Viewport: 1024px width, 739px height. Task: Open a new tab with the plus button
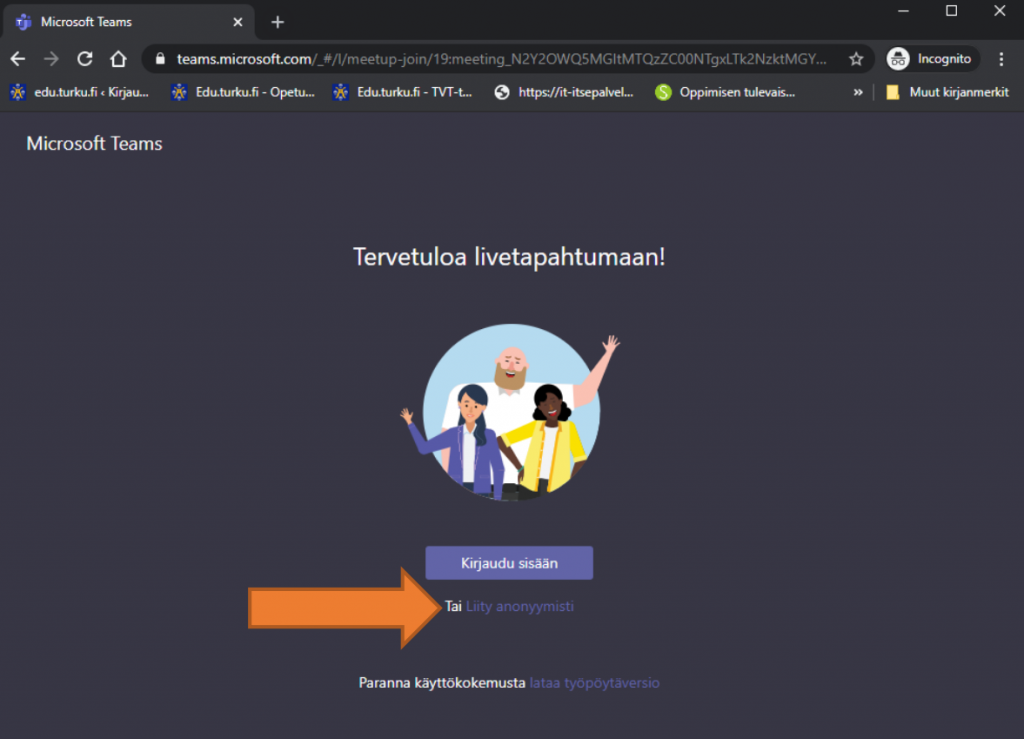(x=278, y=22)
